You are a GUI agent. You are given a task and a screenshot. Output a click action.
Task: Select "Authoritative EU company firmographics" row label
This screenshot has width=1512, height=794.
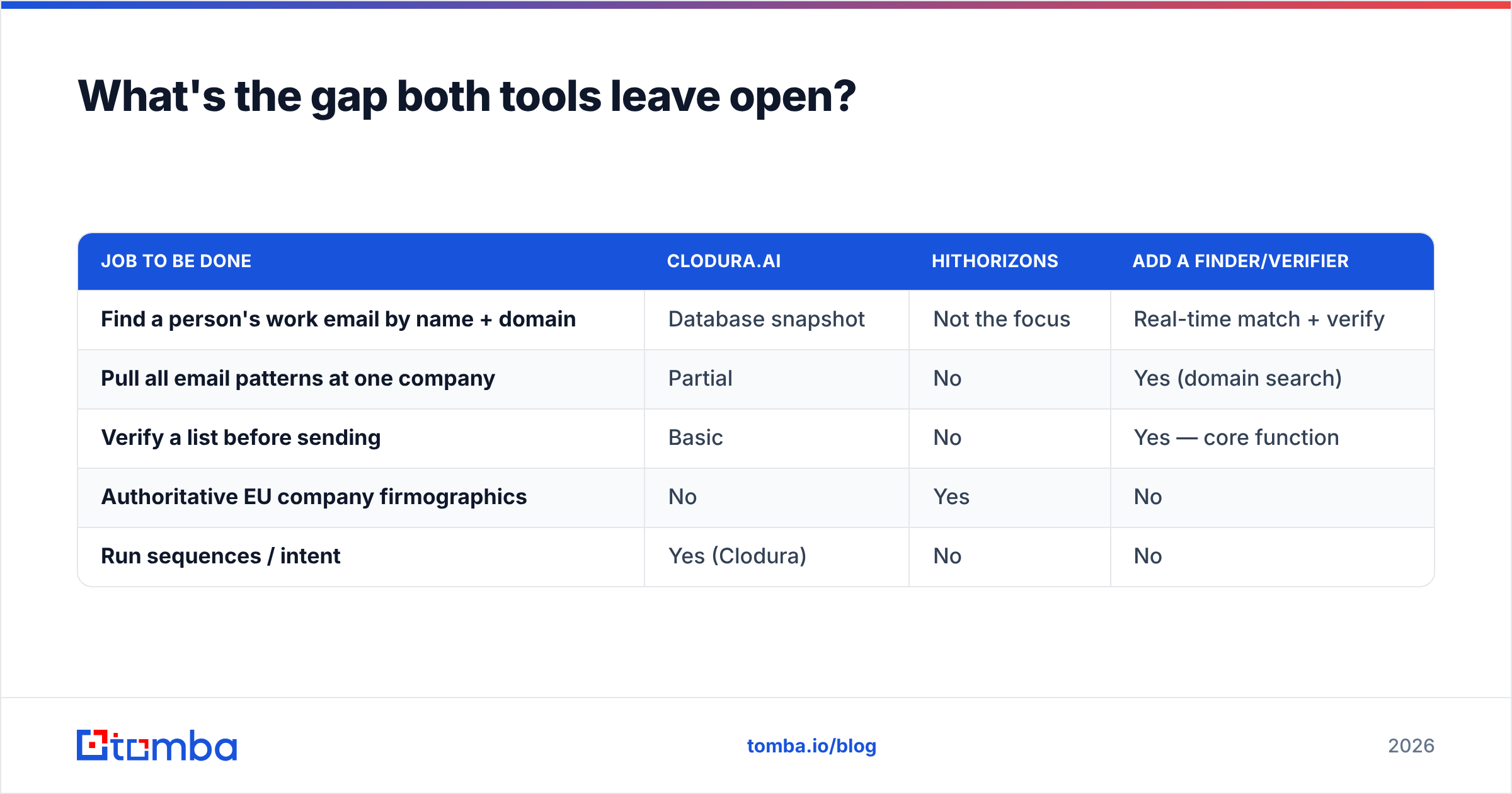(x=314, y=497)
